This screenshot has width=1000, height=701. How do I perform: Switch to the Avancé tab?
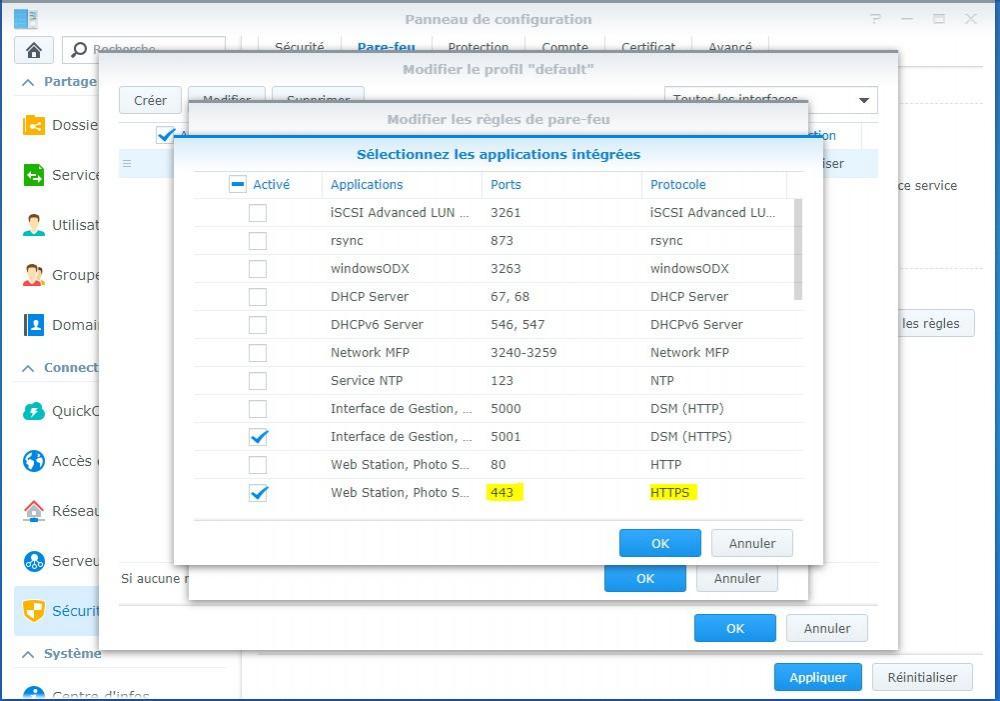coord(730,46)
